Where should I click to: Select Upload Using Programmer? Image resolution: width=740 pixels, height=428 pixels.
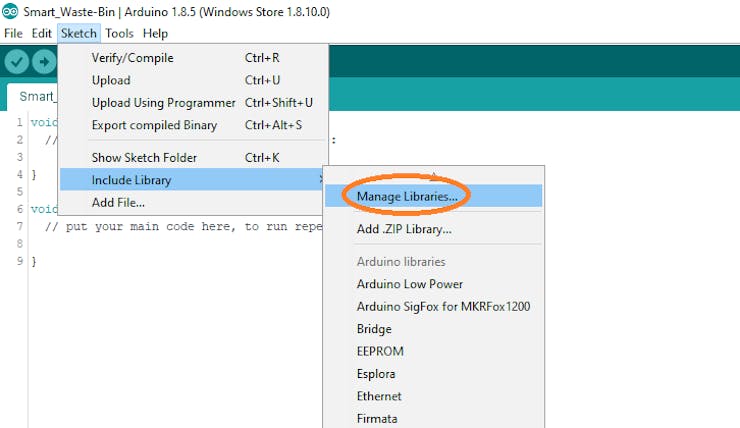194,103
